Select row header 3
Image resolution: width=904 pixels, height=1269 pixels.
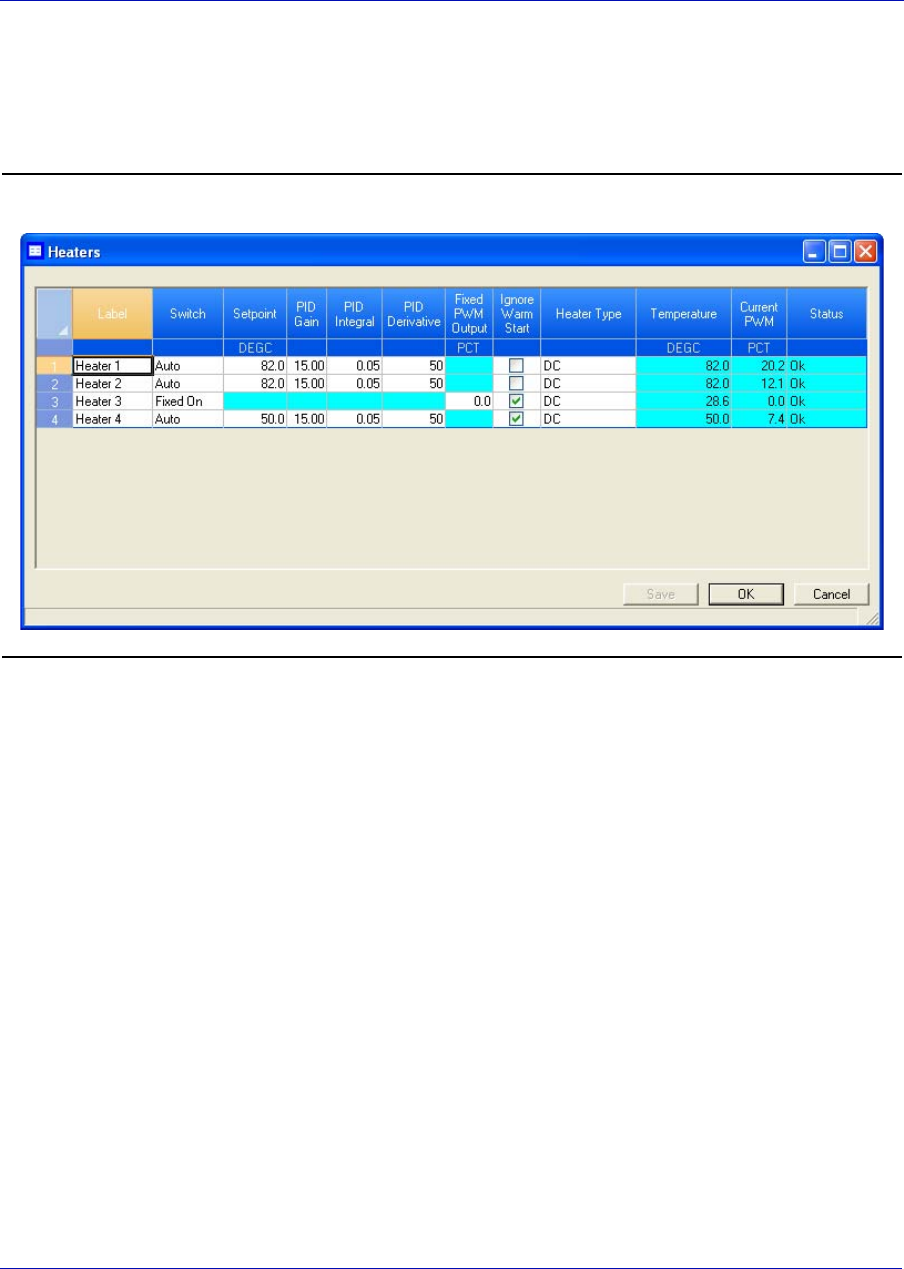54,402
